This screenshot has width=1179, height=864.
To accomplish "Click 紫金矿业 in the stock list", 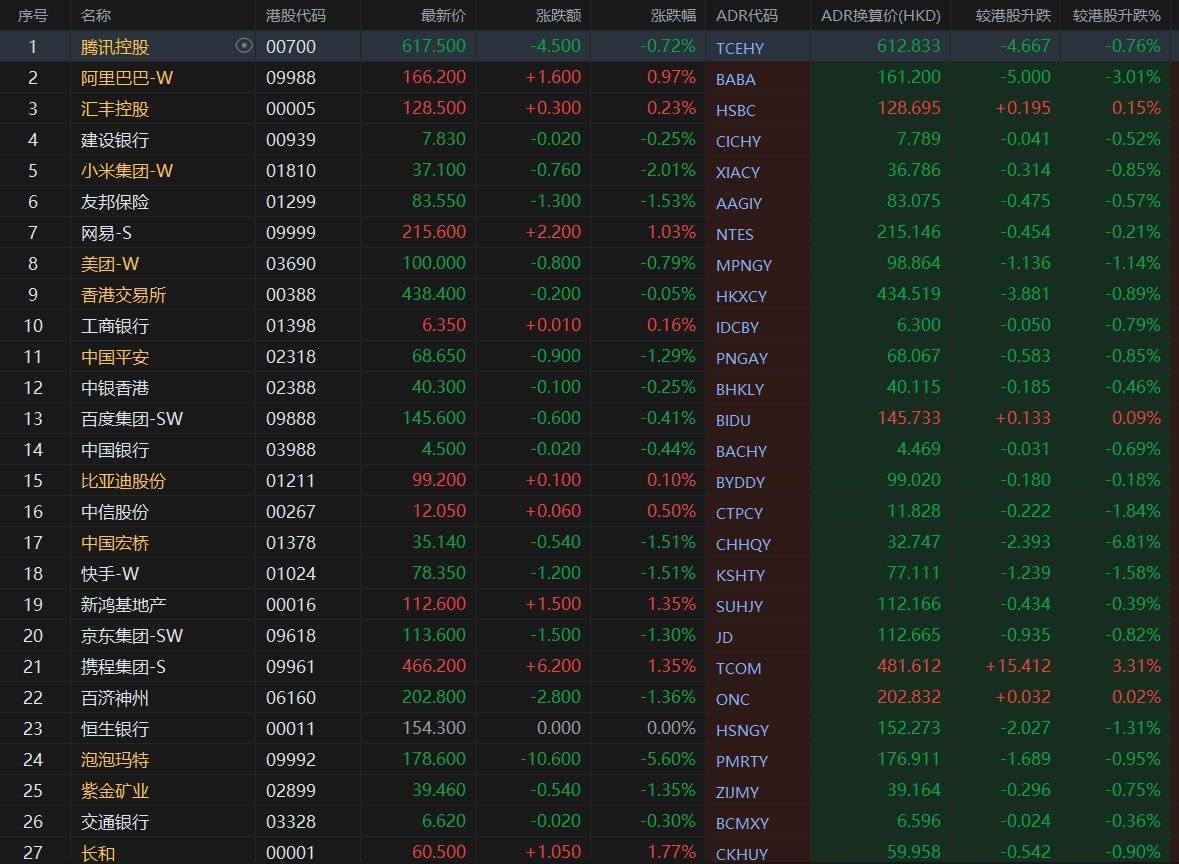I will point(115,791).
